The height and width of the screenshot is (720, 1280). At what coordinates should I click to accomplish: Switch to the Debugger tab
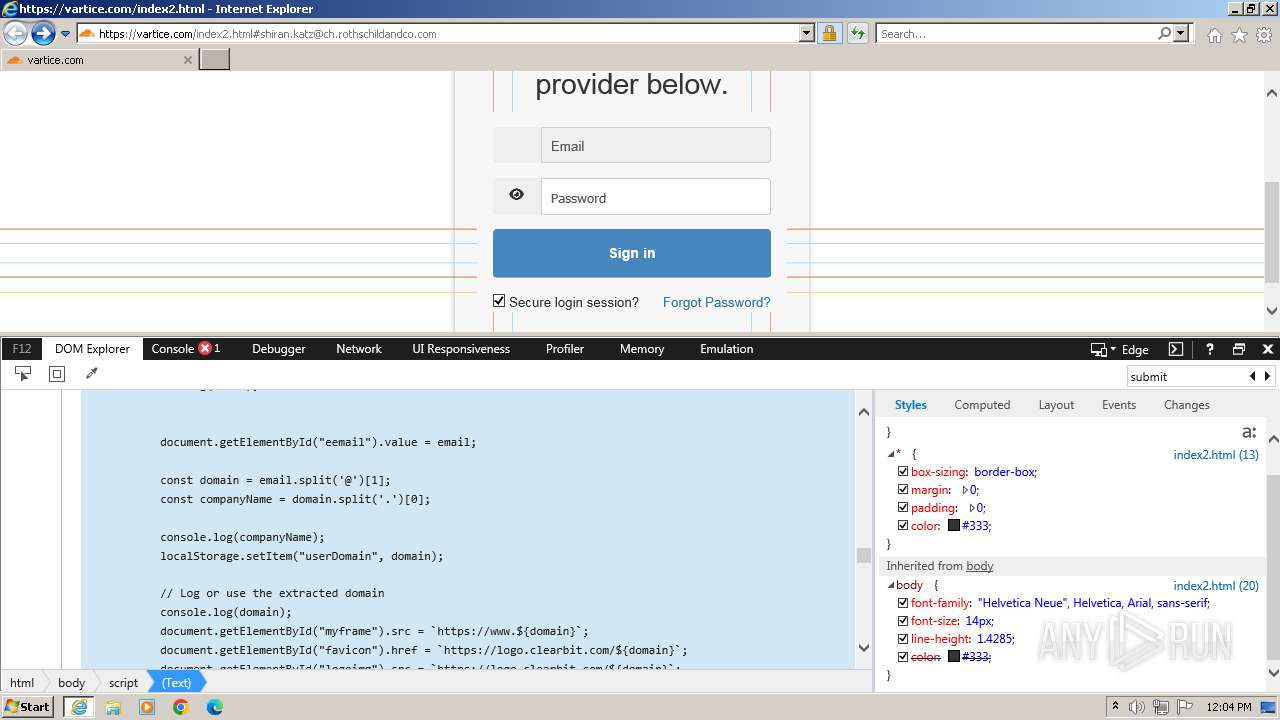click(x=279, y=349)
